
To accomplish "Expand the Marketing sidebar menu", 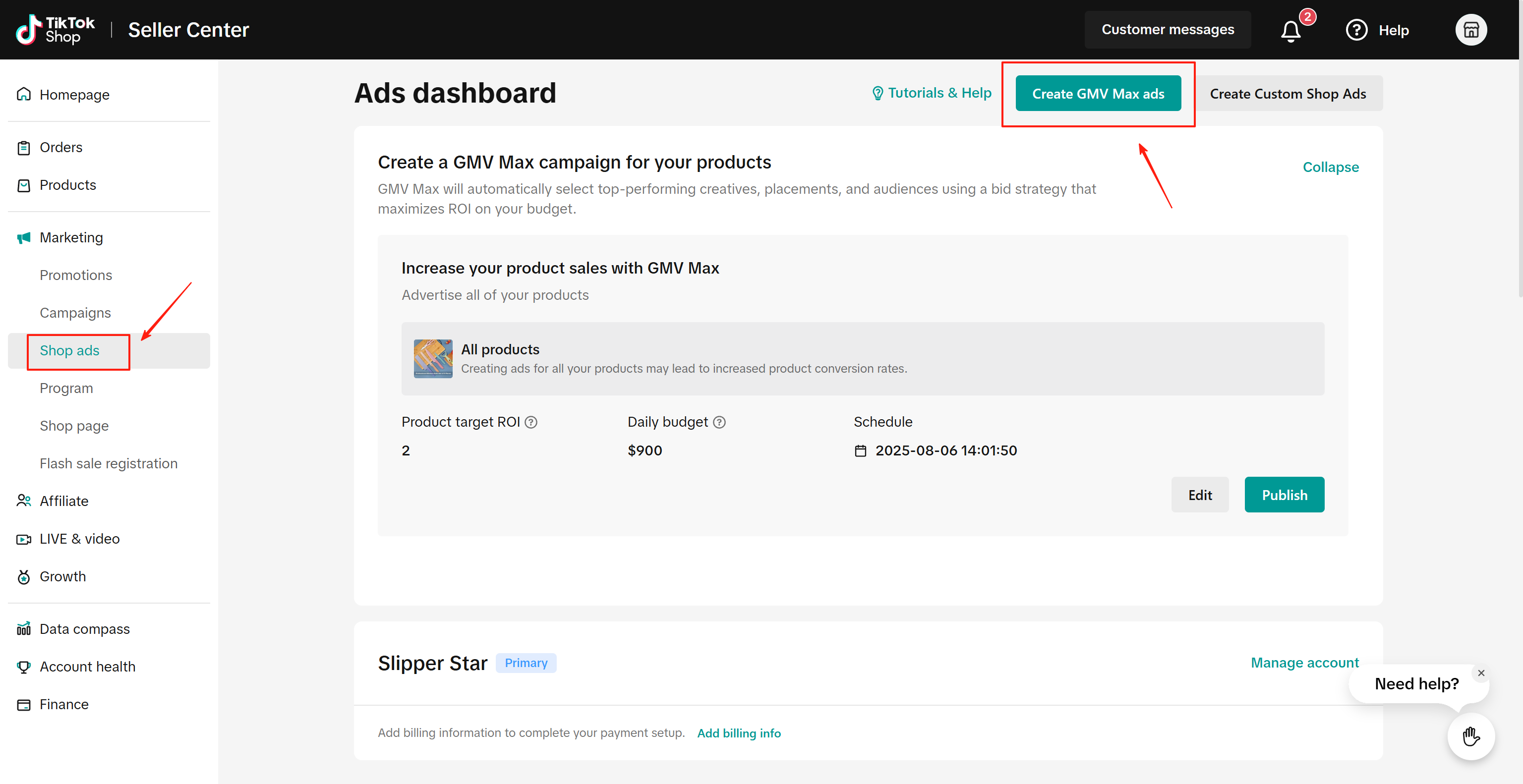I will 71,237.
